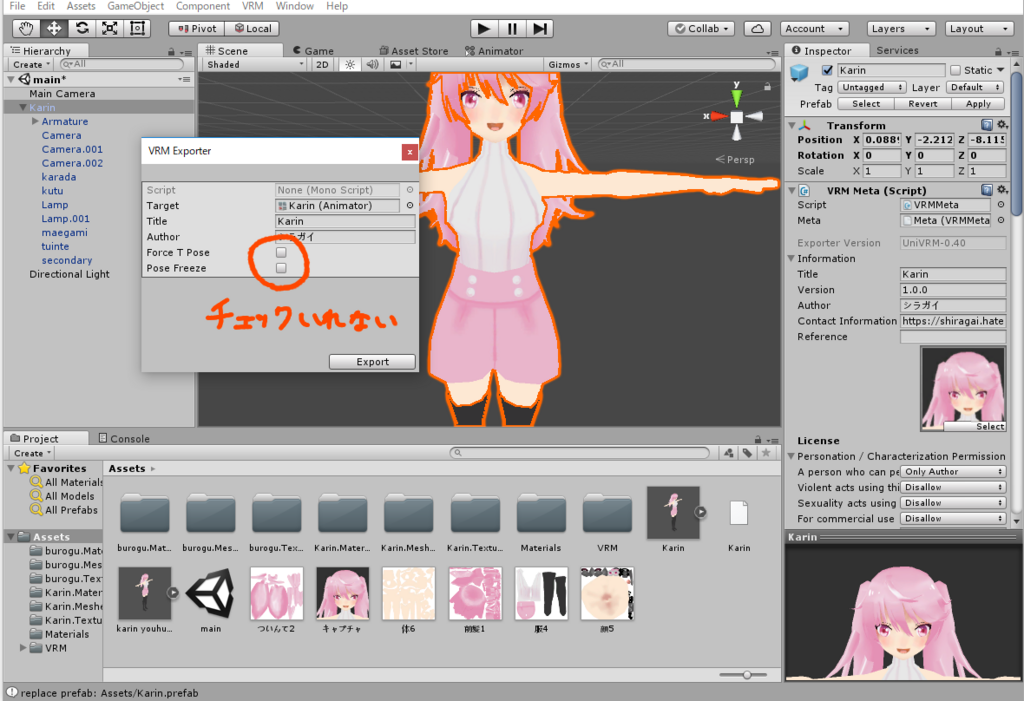This screenshot has width=1024, height=701.
Task: Click the prefab Revert button
Action: (922, 104)
